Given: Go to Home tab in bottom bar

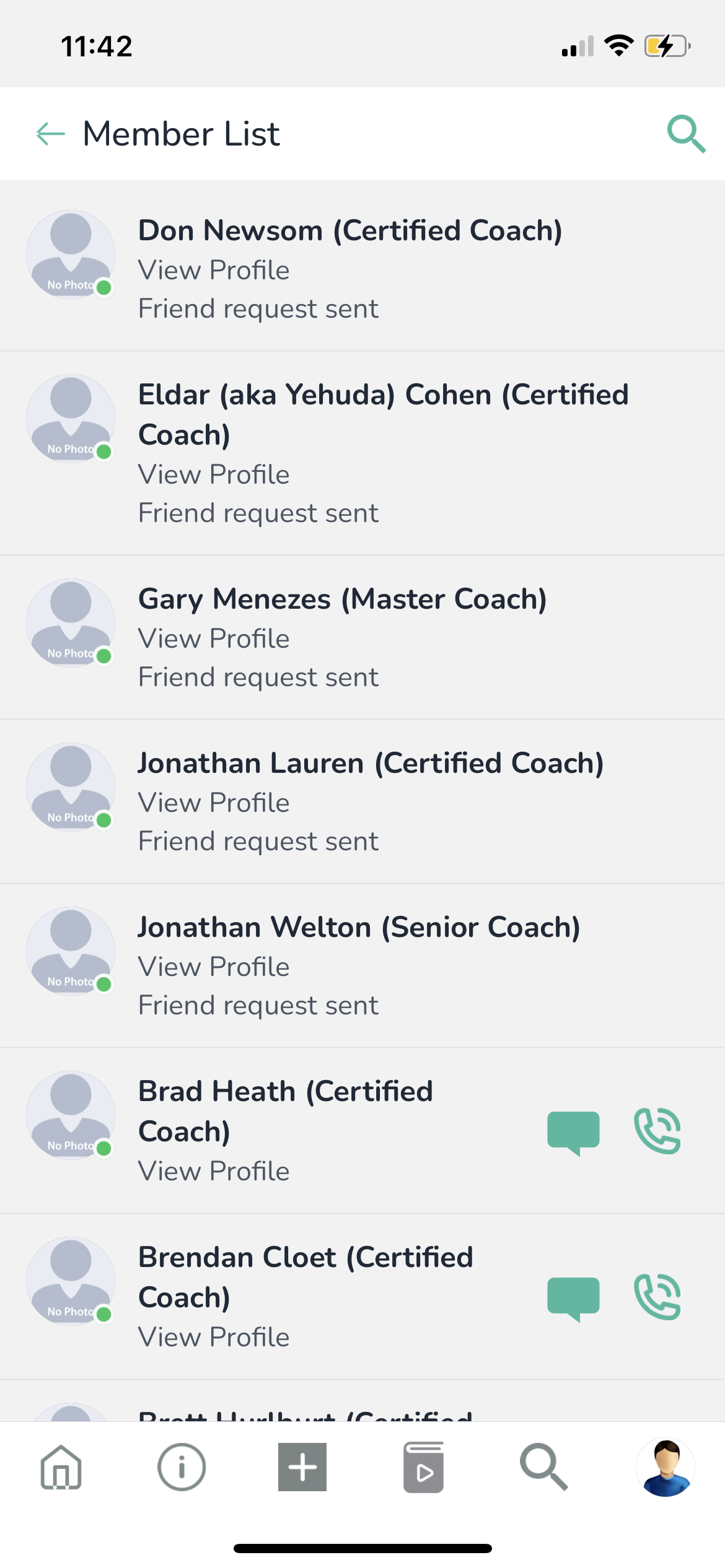Looking at the screenshot, I should (61, 1466).
